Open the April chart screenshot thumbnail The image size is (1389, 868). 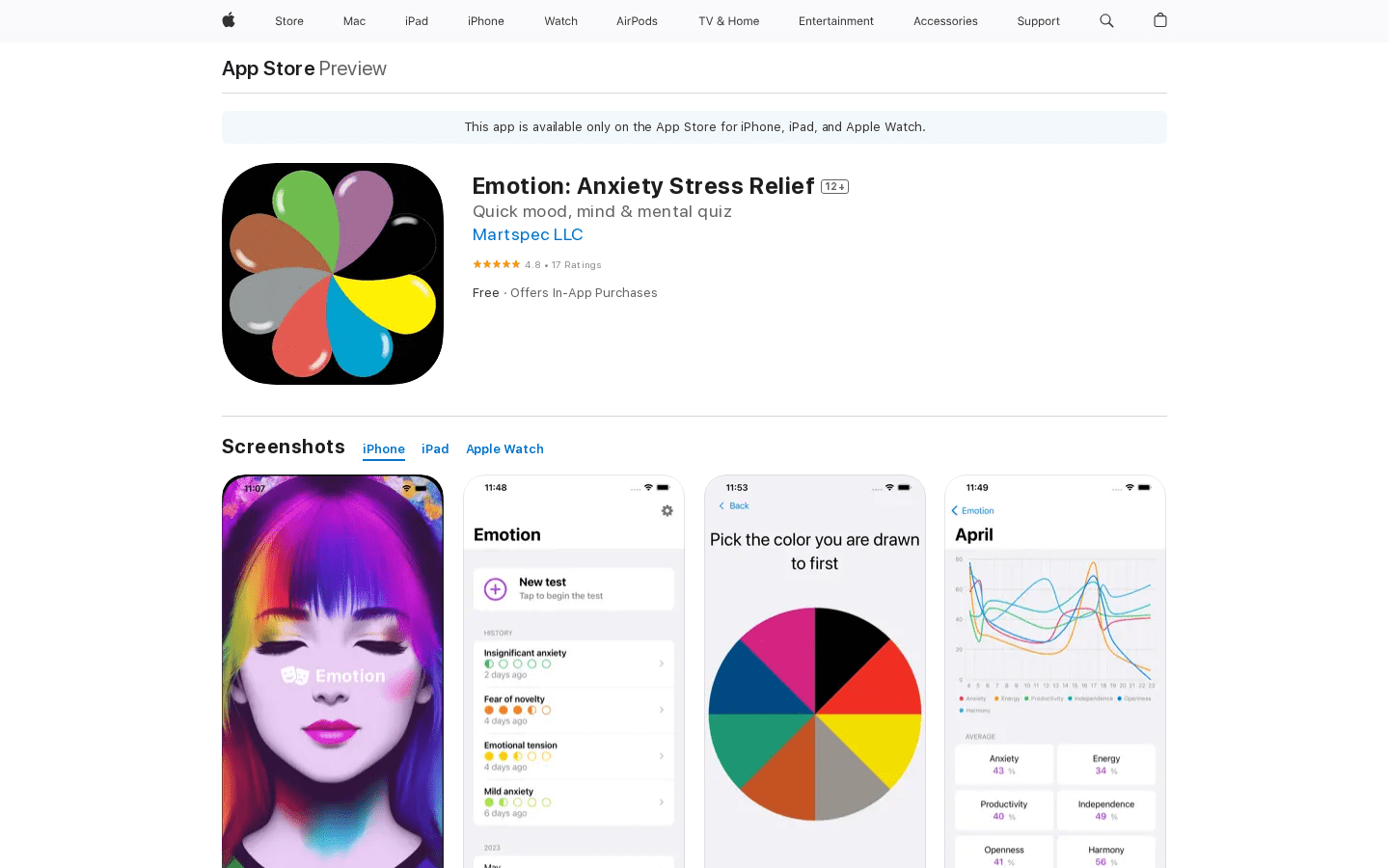coord(1055,671)
